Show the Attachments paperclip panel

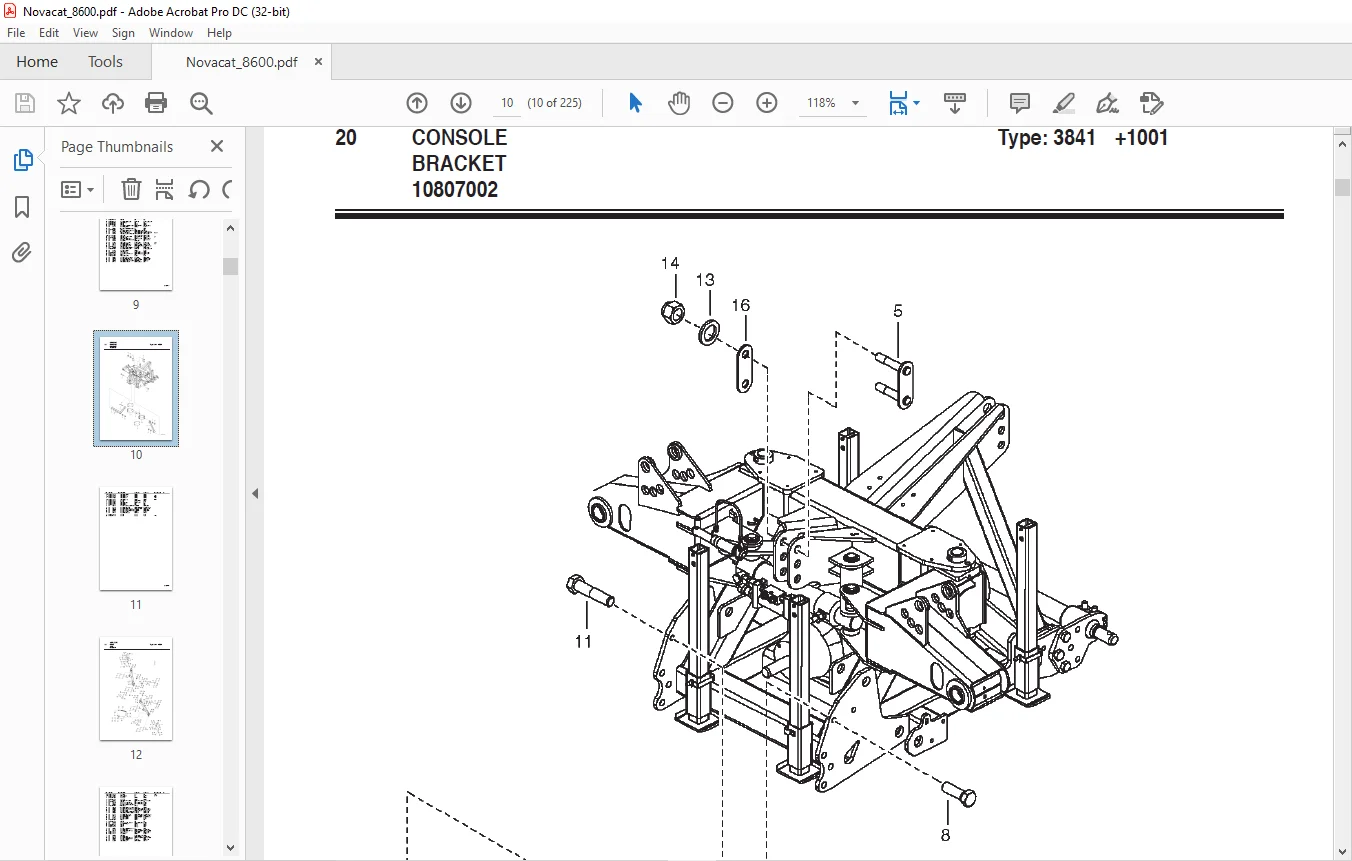pos(22,252)
